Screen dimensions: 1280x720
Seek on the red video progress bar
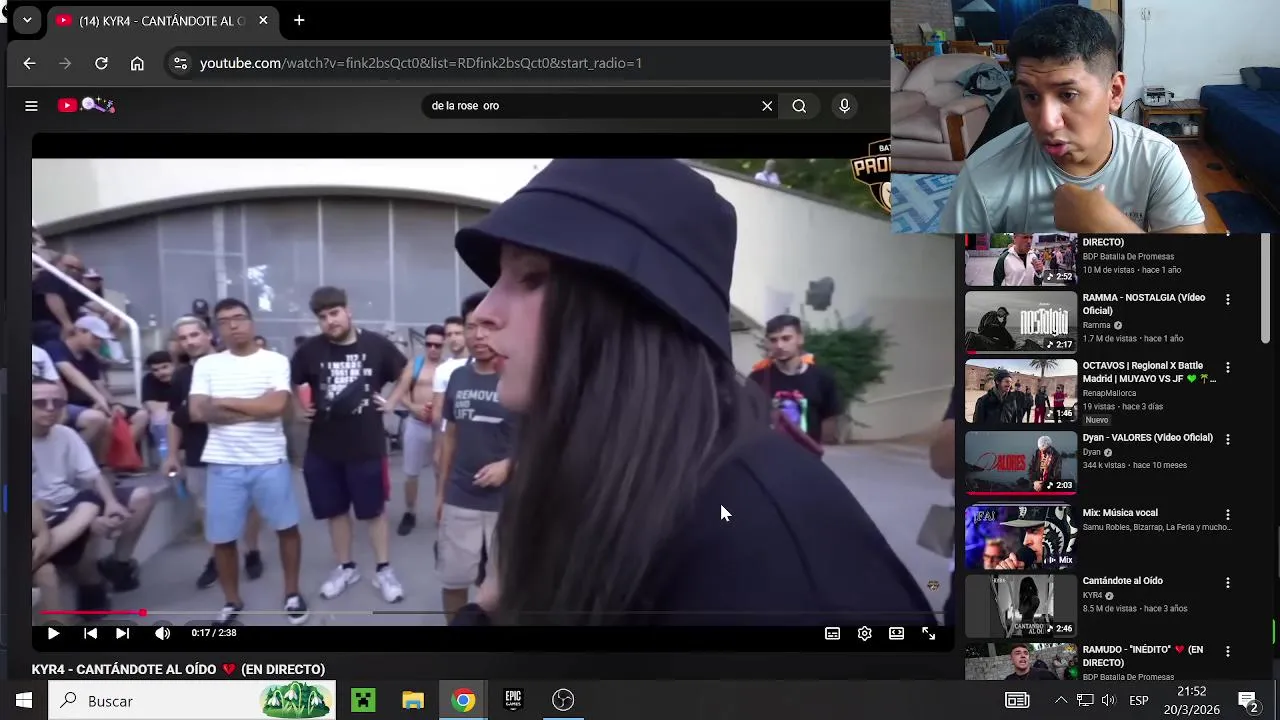point(90,612)
